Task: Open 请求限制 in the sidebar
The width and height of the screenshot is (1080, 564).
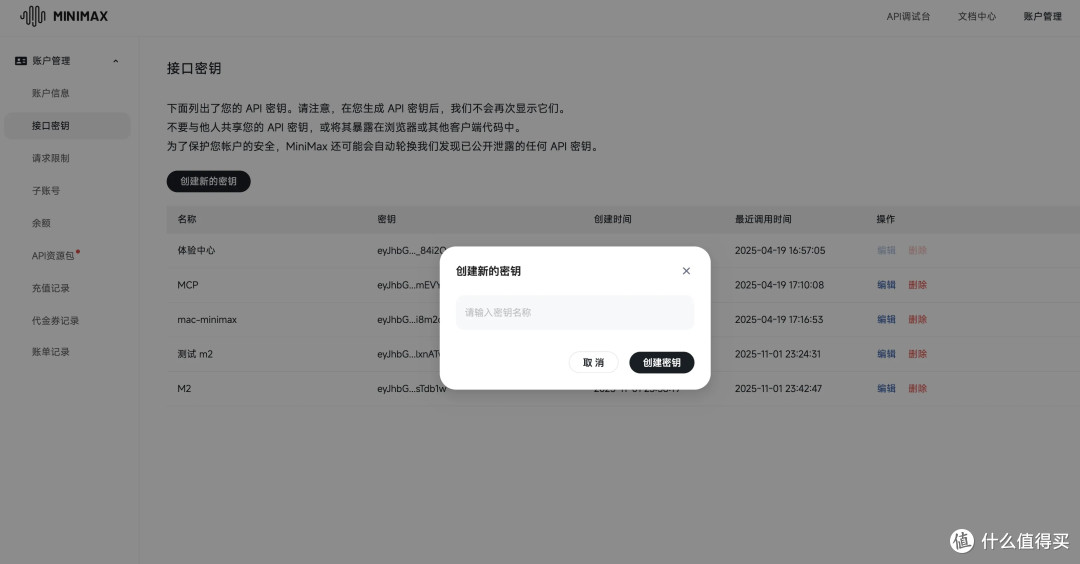Action: coord(50,158)
